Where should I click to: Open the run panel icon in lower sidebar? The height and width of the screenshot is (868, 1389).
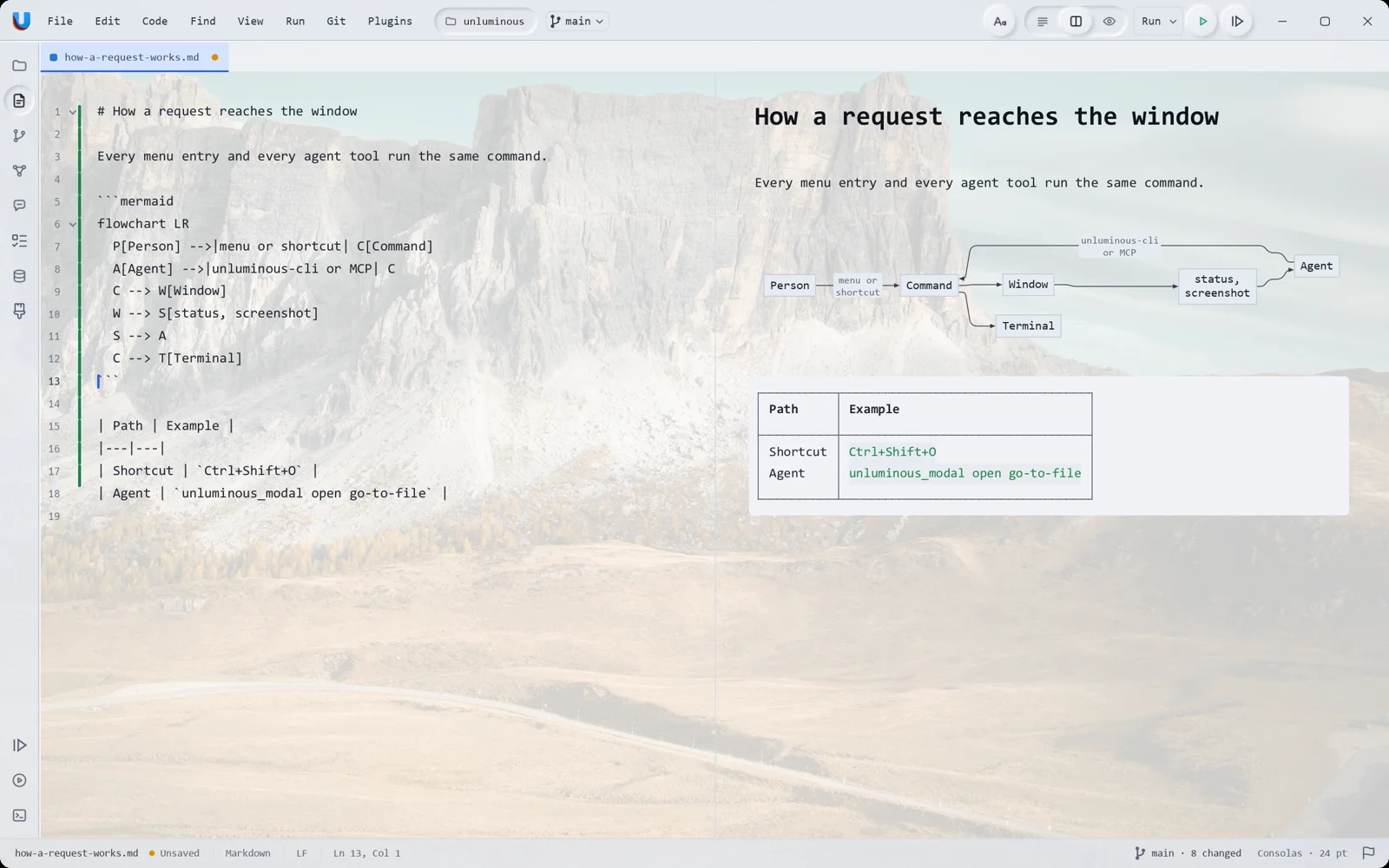pos(19,746)
